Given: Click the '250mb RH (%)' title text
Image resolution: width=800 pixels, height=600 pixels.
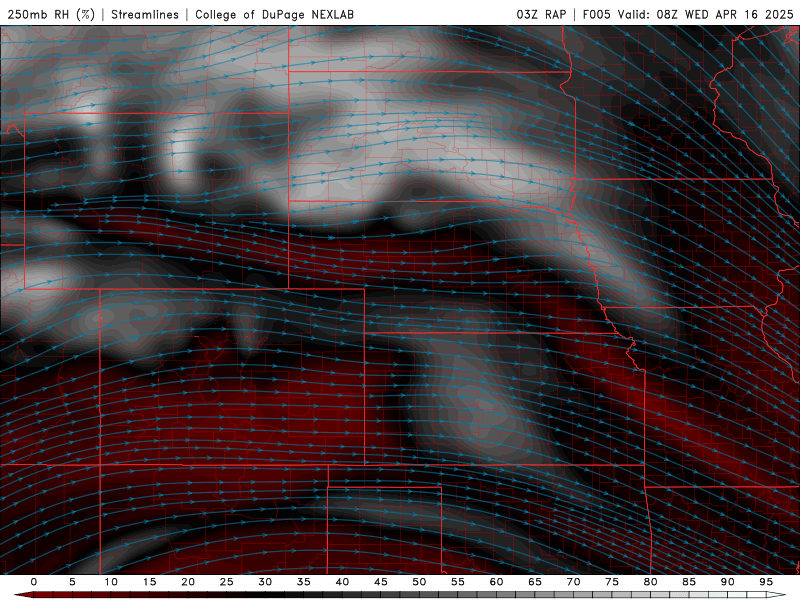Looking at the screenshot, I should click(x=51, y=14).
